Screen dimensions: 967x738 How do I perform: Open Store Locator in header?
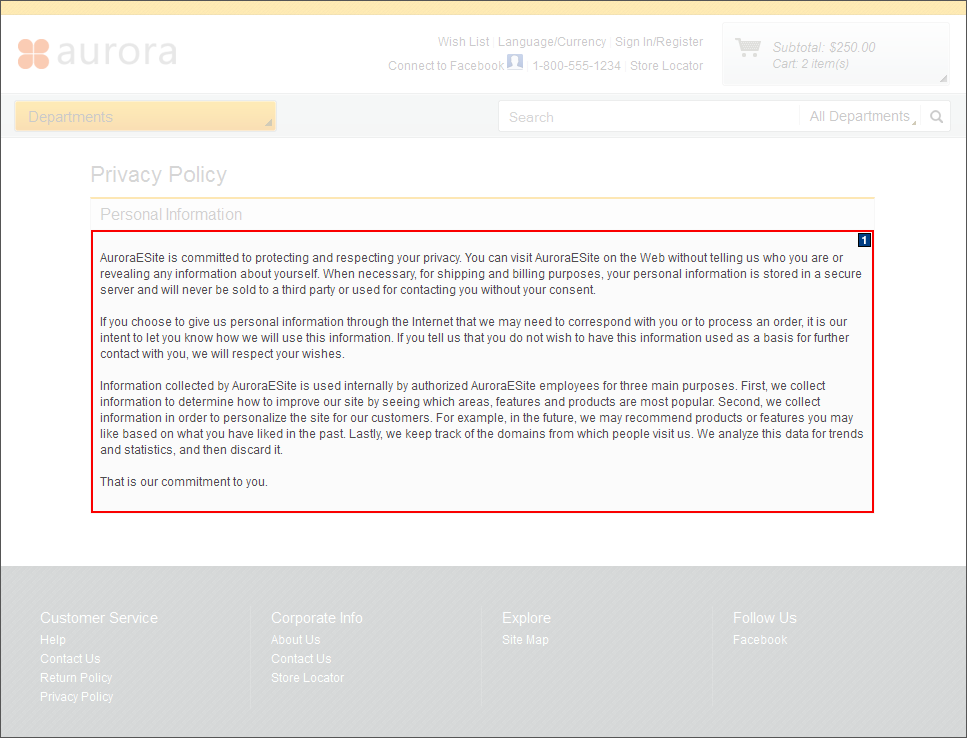(x=666, y=66)
